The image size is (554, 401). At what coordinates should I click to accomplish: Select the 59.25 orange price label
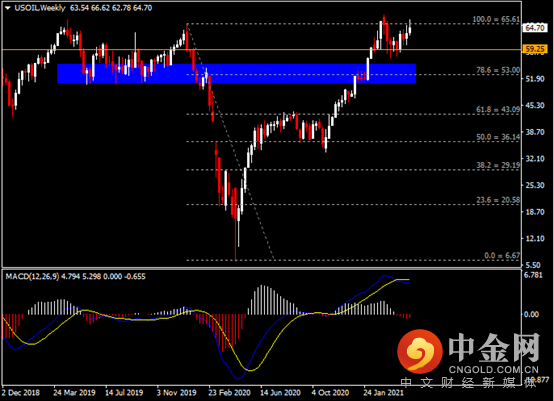click(535, 49)
